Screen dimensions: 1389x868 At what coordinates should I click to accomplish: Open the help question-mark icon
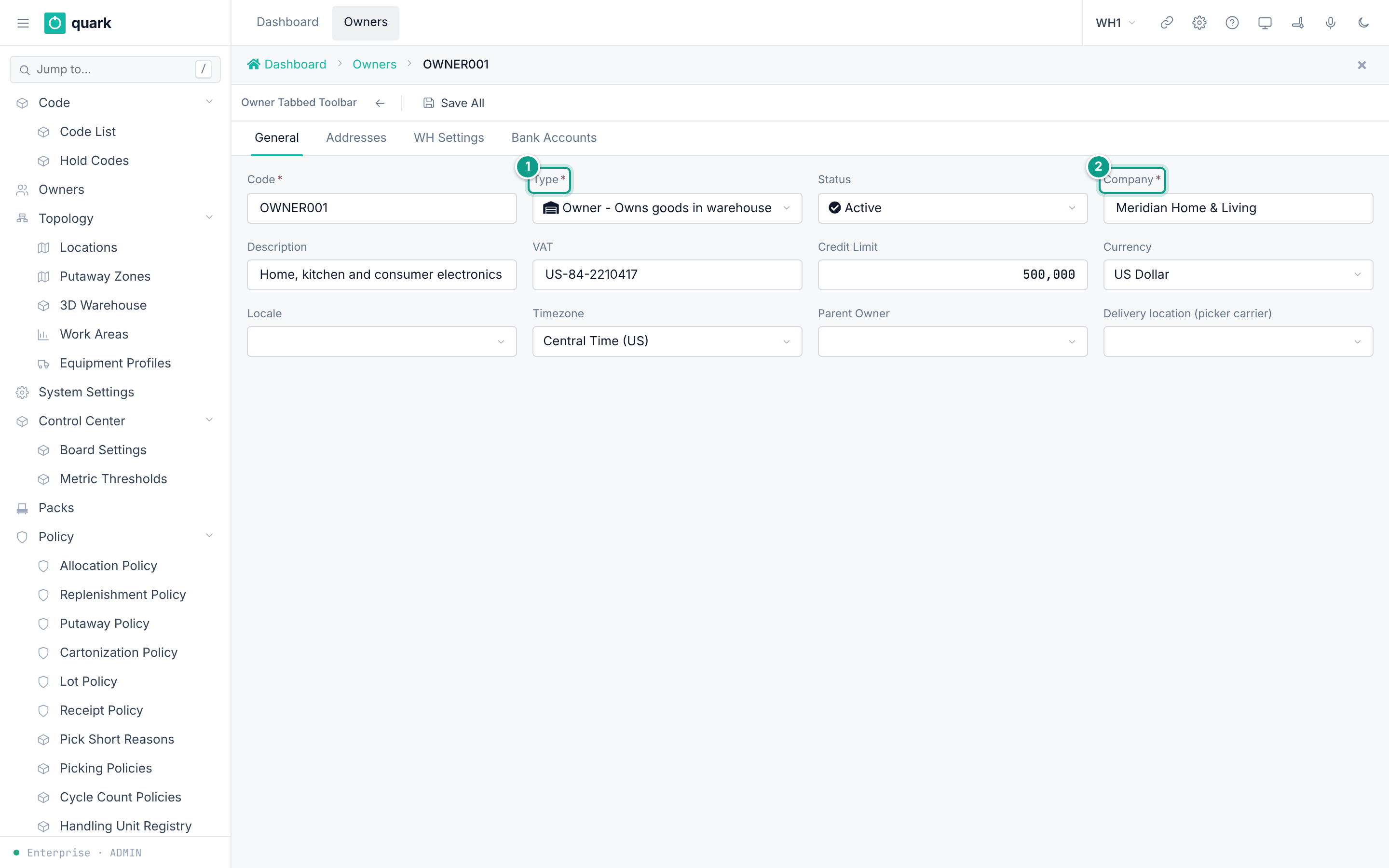[x=1232, y=23]
